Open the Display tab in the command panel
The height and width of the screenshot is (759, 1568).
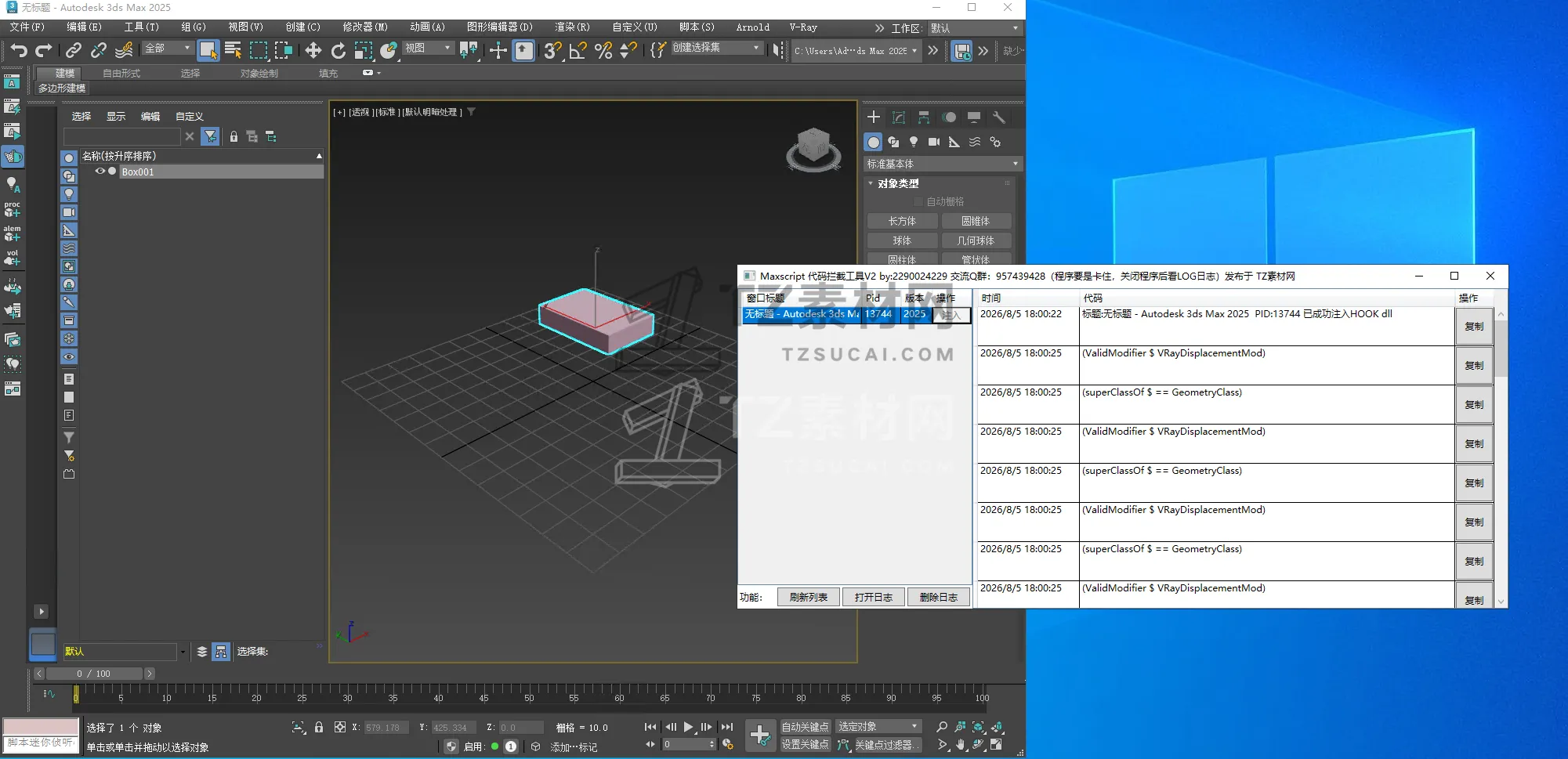click(974, 117)
